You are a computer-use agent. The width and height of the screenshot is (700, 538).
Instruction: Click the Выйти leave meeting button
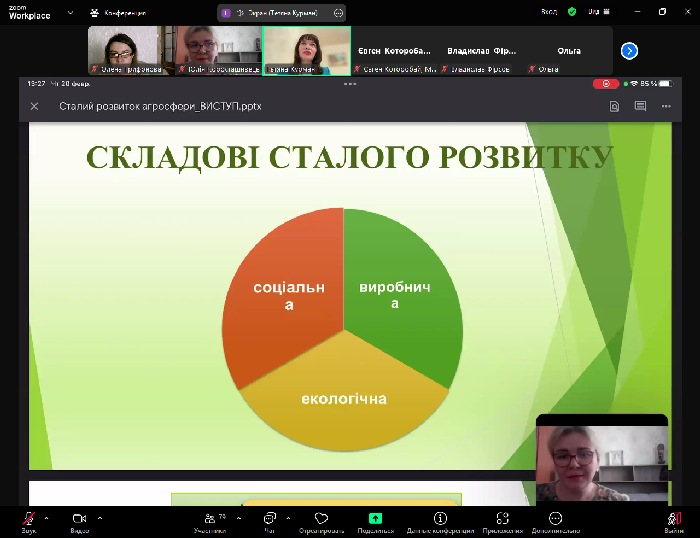(674, 519)
